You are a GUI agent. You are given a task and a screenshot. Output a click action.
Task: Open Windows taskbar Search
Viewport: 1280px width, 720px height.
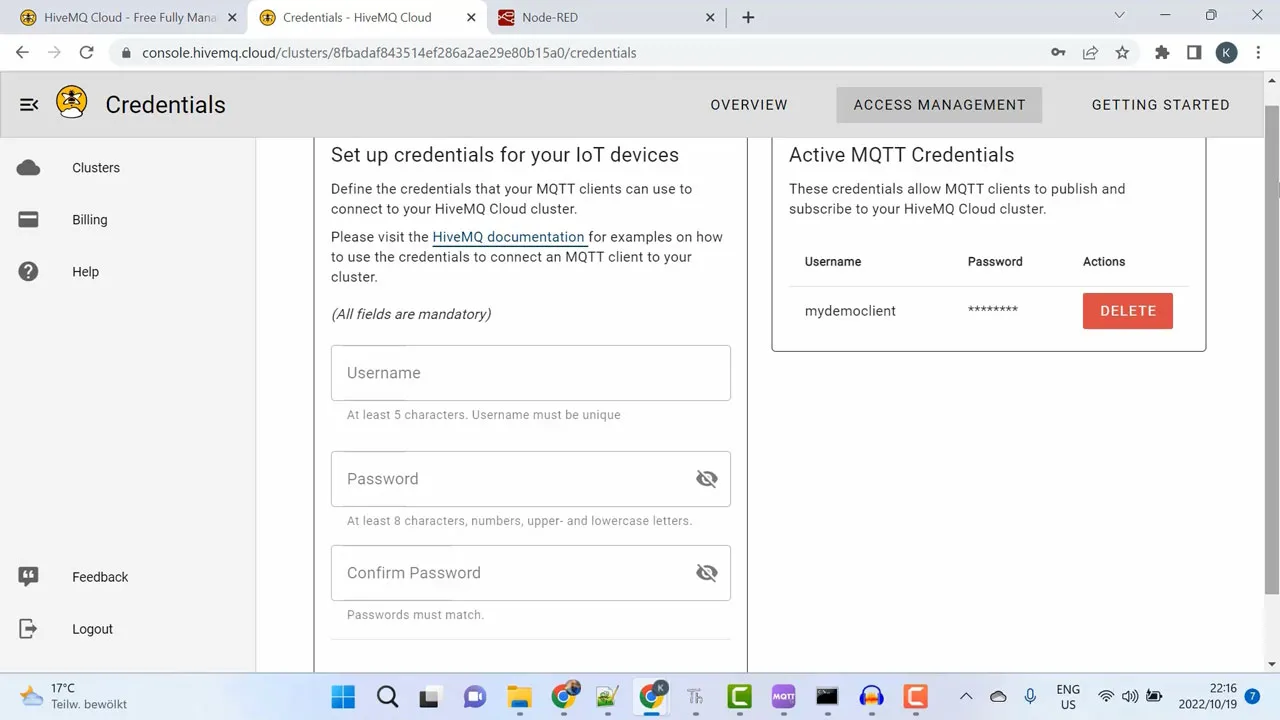coord(387,696)
